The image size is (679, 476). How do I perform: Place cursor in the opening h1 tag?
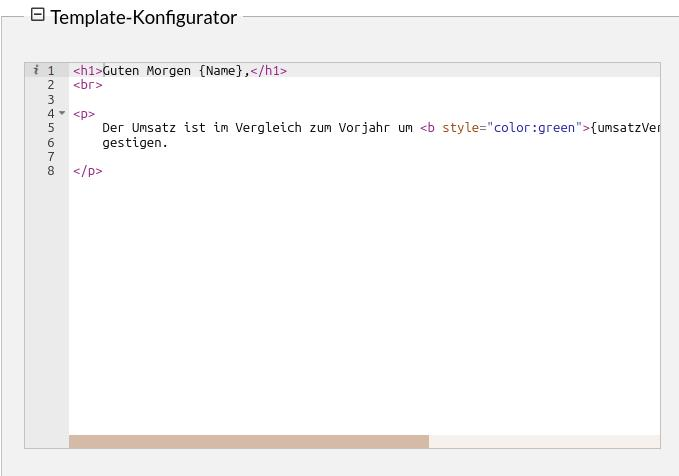pyautogui.click(x=87, y=71)
